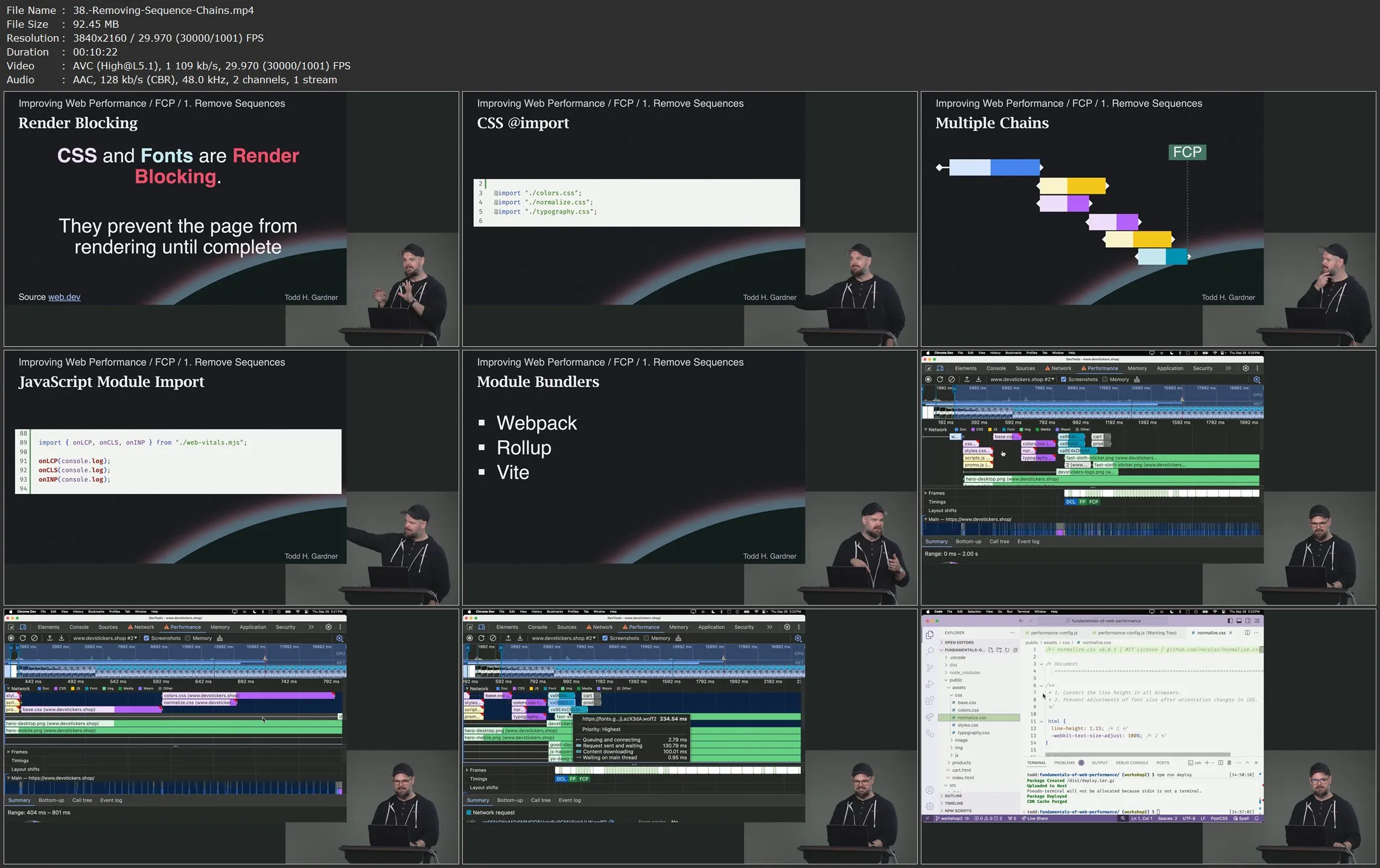
Task: Click Record button in 3:20 PM DevTools frame
Action: coord(928,379)
